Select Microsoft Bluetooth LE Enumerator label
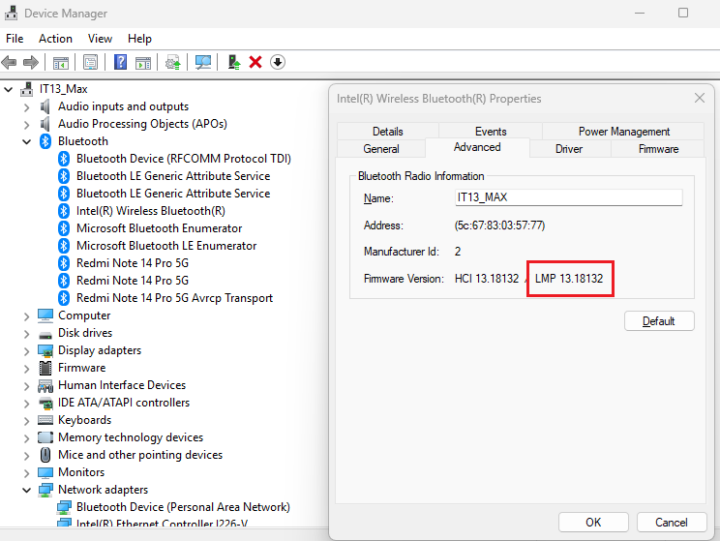 point(166,246)
